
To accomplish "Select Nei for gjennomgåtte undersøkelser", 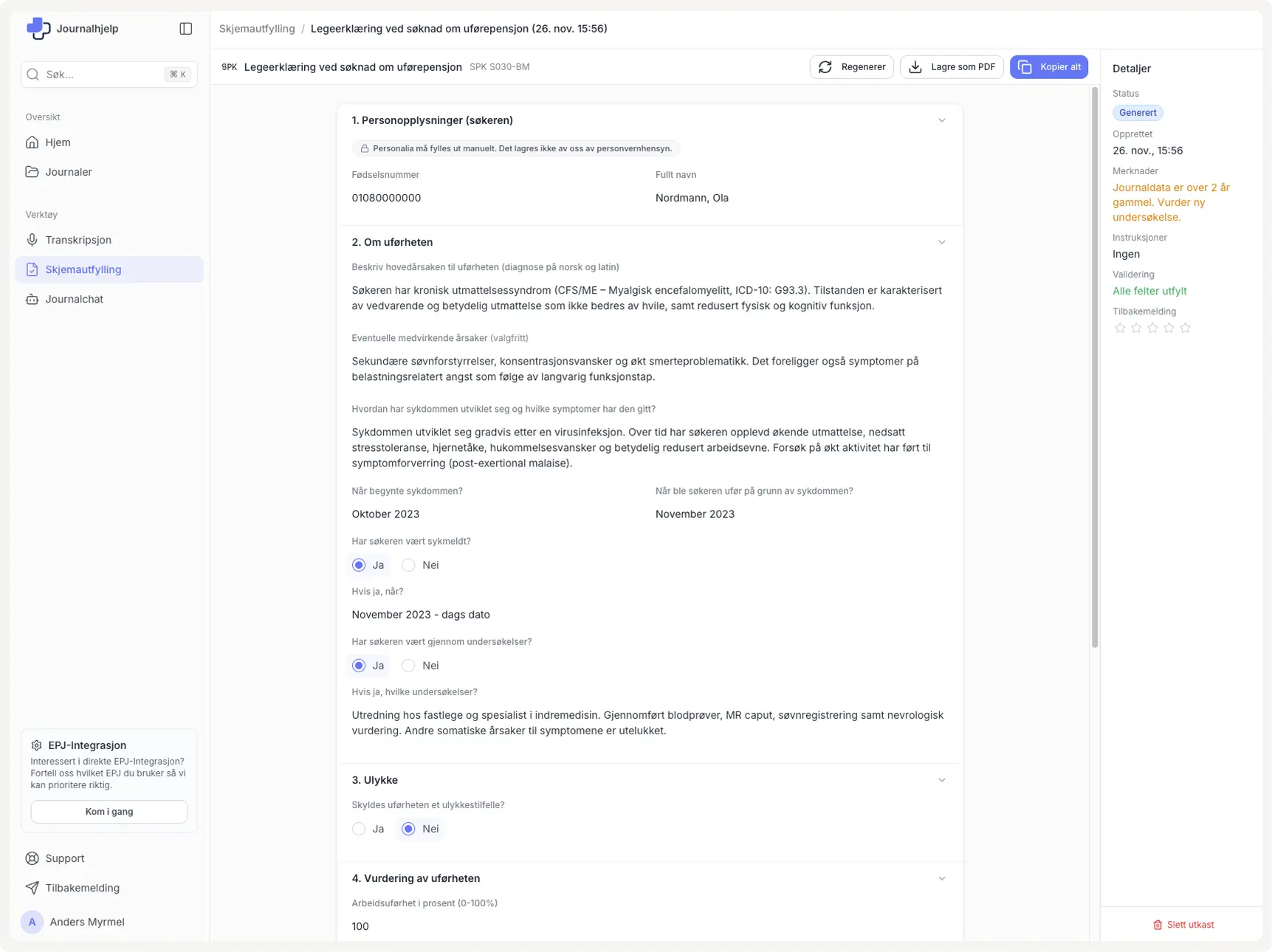I will pyautogui.click(x=408, y=666).
